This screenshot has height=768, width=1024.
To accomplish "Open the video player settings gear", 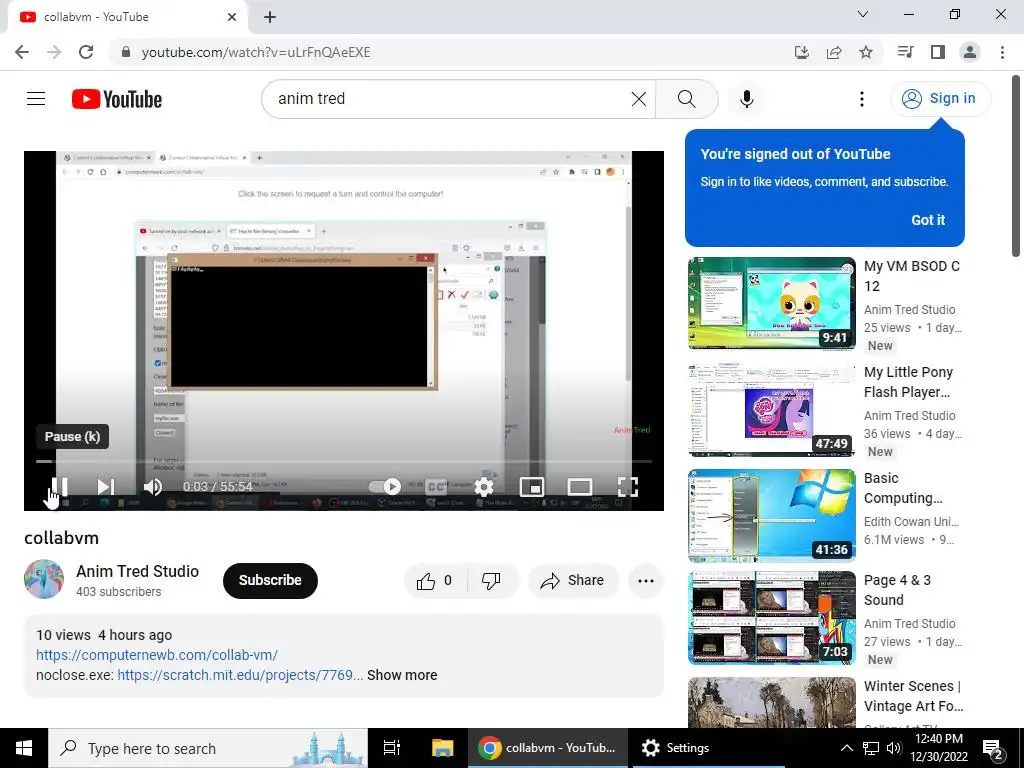I will point(484,487).
